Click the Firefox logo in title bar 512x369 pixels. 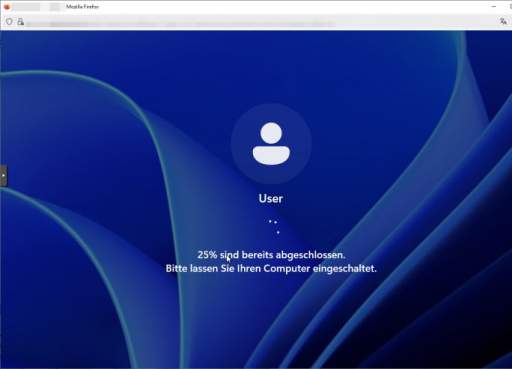click(x=7, y=6)
